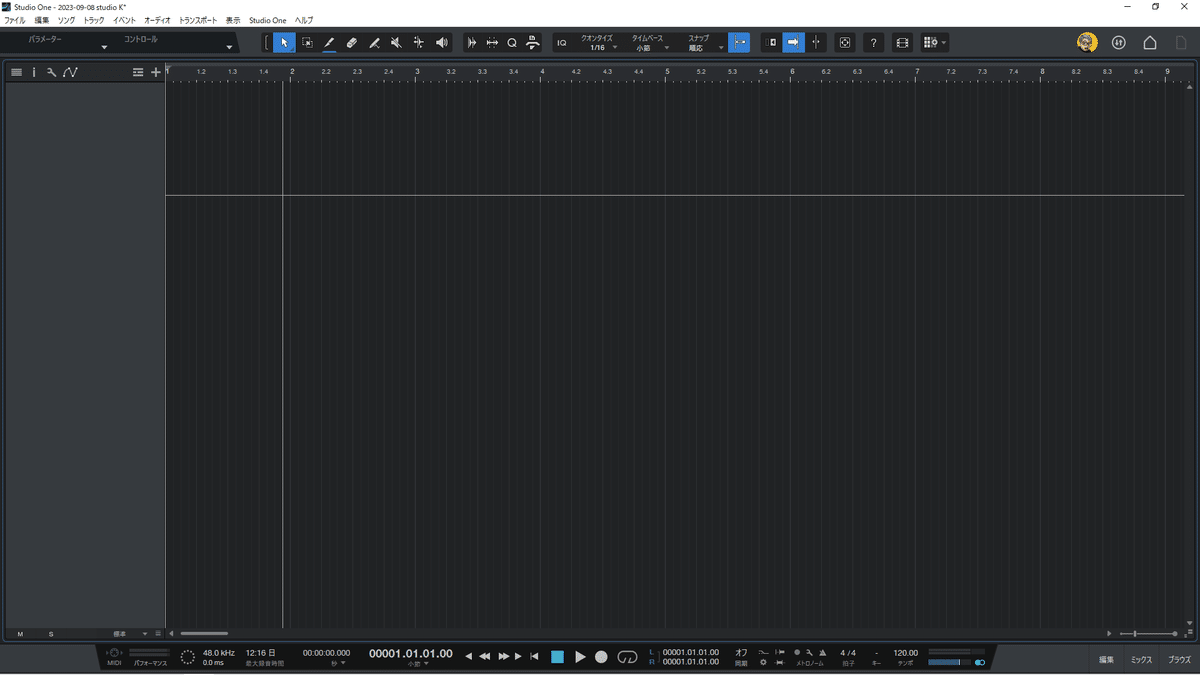
Task: Toggle cursor follows edit position
Action: (x=770, y=43)
